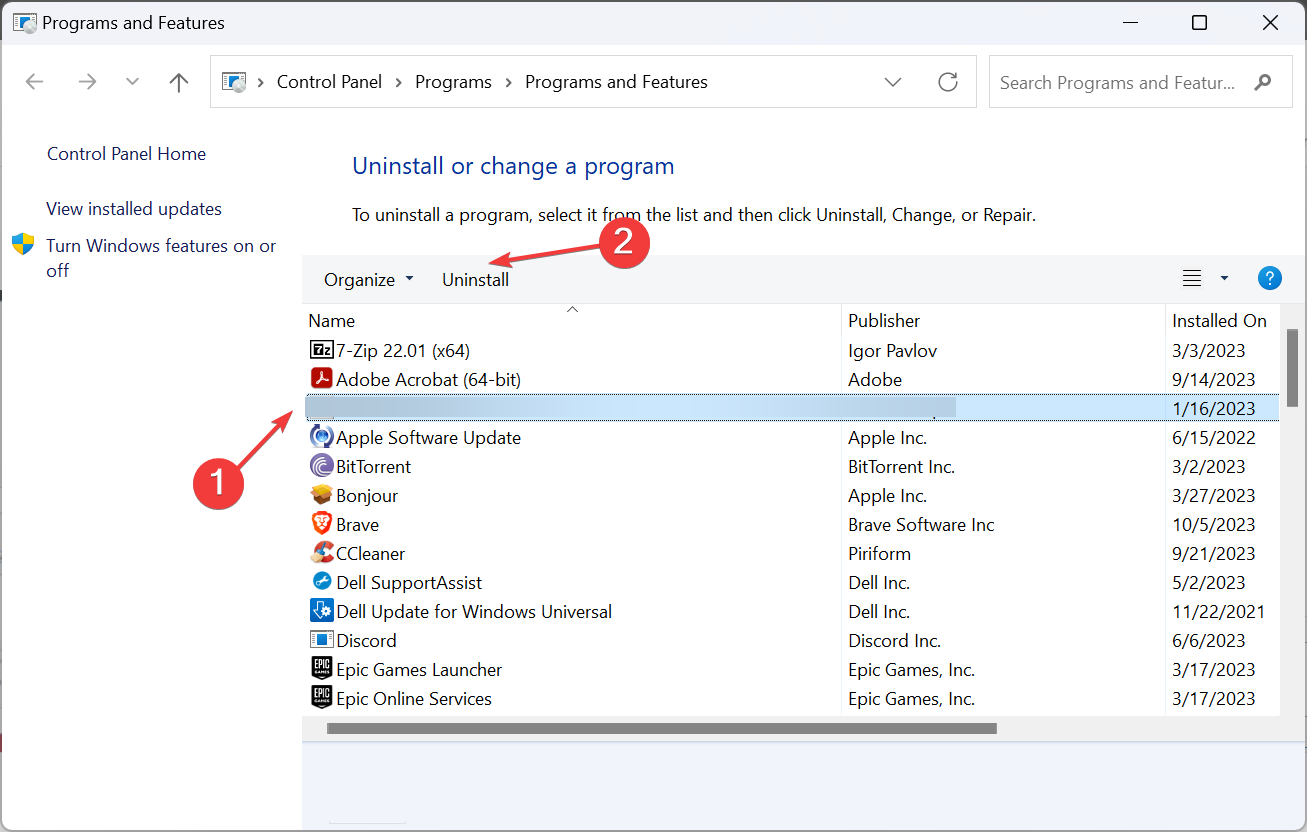Open View installed updates link
This screenshot has width=1307, height=832.
pos(134,209)
